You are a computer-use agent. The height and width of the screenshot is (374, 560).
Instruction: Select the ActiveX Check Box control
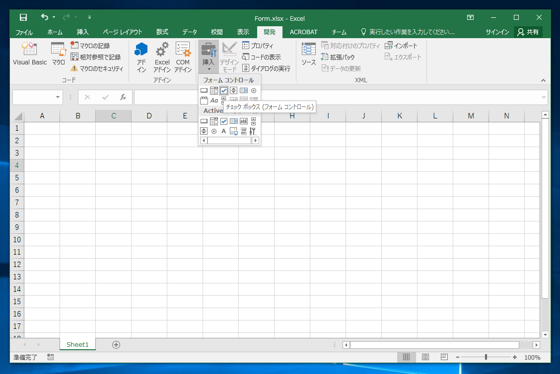[x=224, y=121]
